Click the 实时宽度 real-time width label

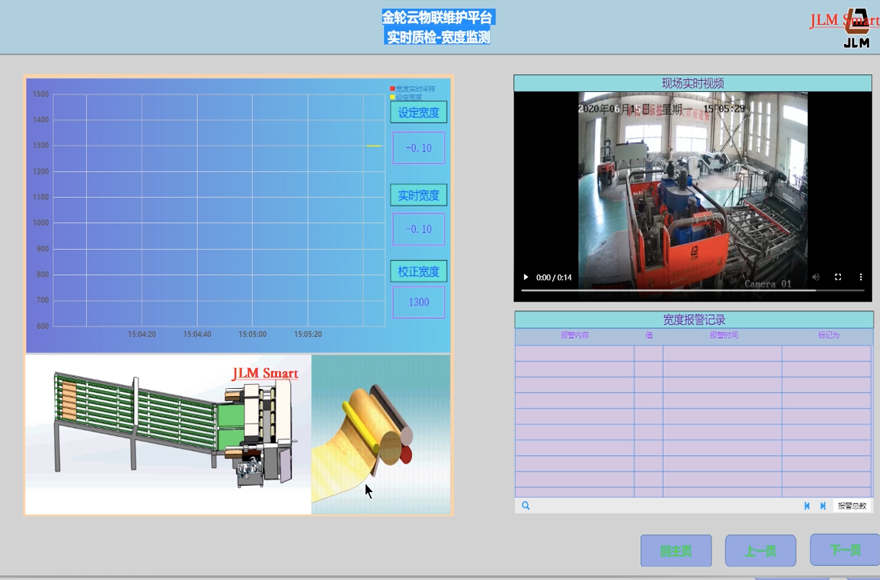coord(418,195)
